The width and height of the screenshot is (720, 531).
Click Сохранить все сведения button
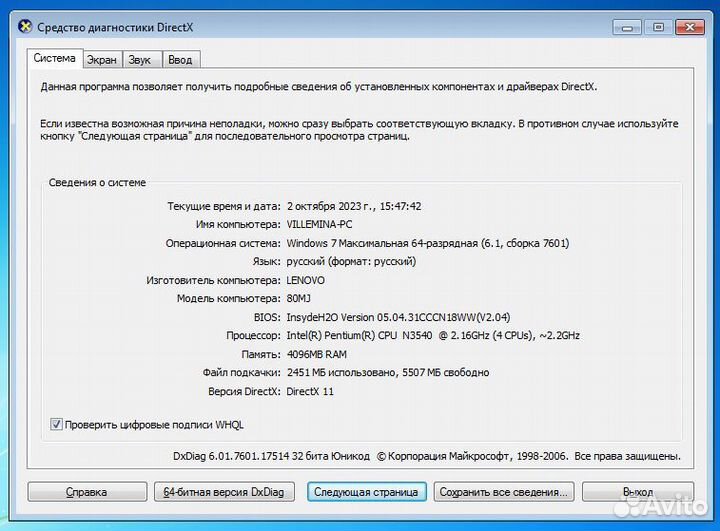point(504,492)
